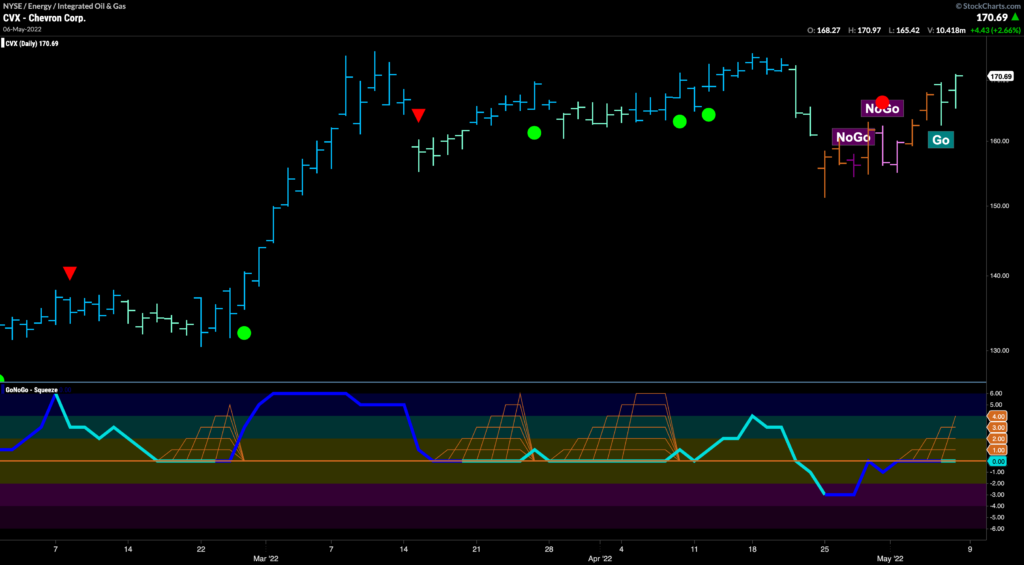Click the open value 'O: 168.27'
Viewport: 1024px width, 565px height.
824,30
